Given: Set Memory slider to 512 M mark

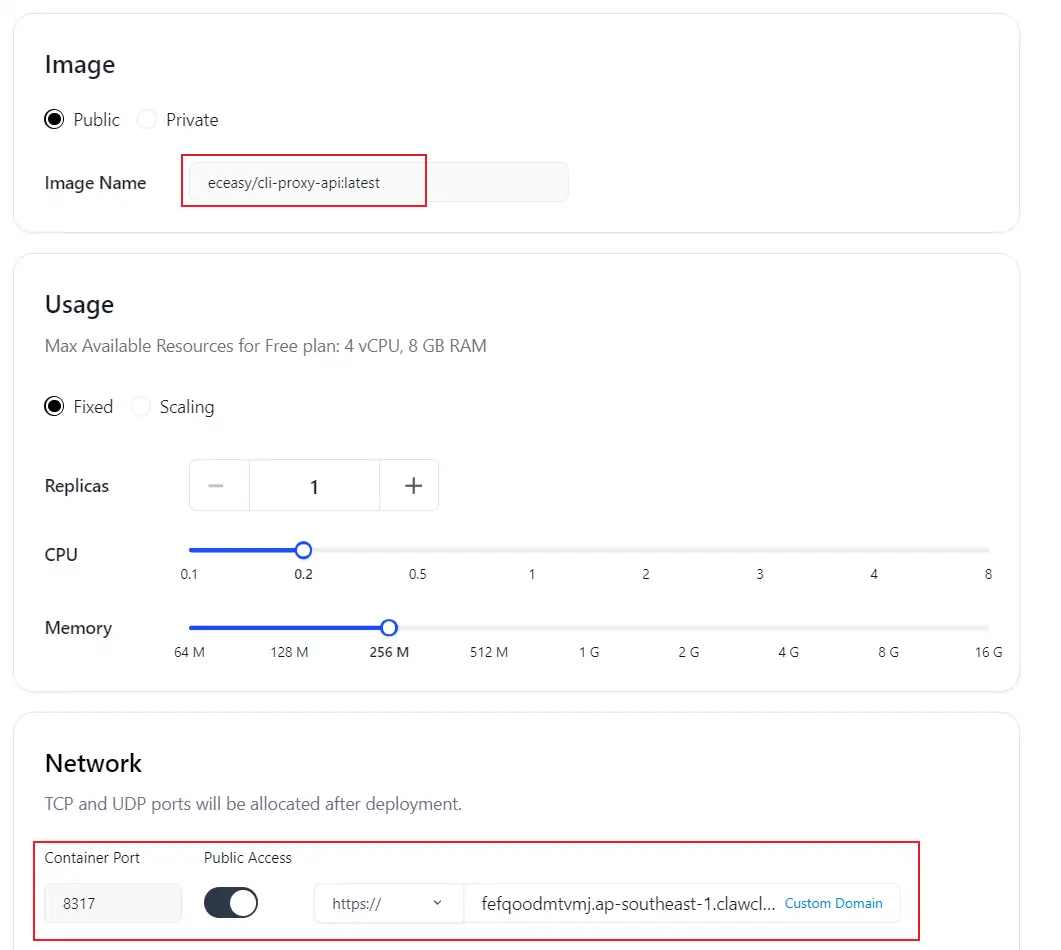Looking at the screenshot, I should click(x=489, y=628).
